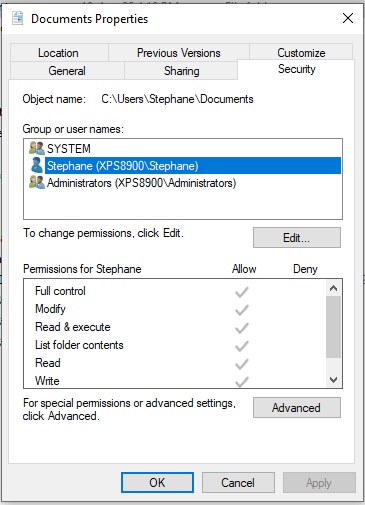Click the Administrators group icon

coord(37,182)
